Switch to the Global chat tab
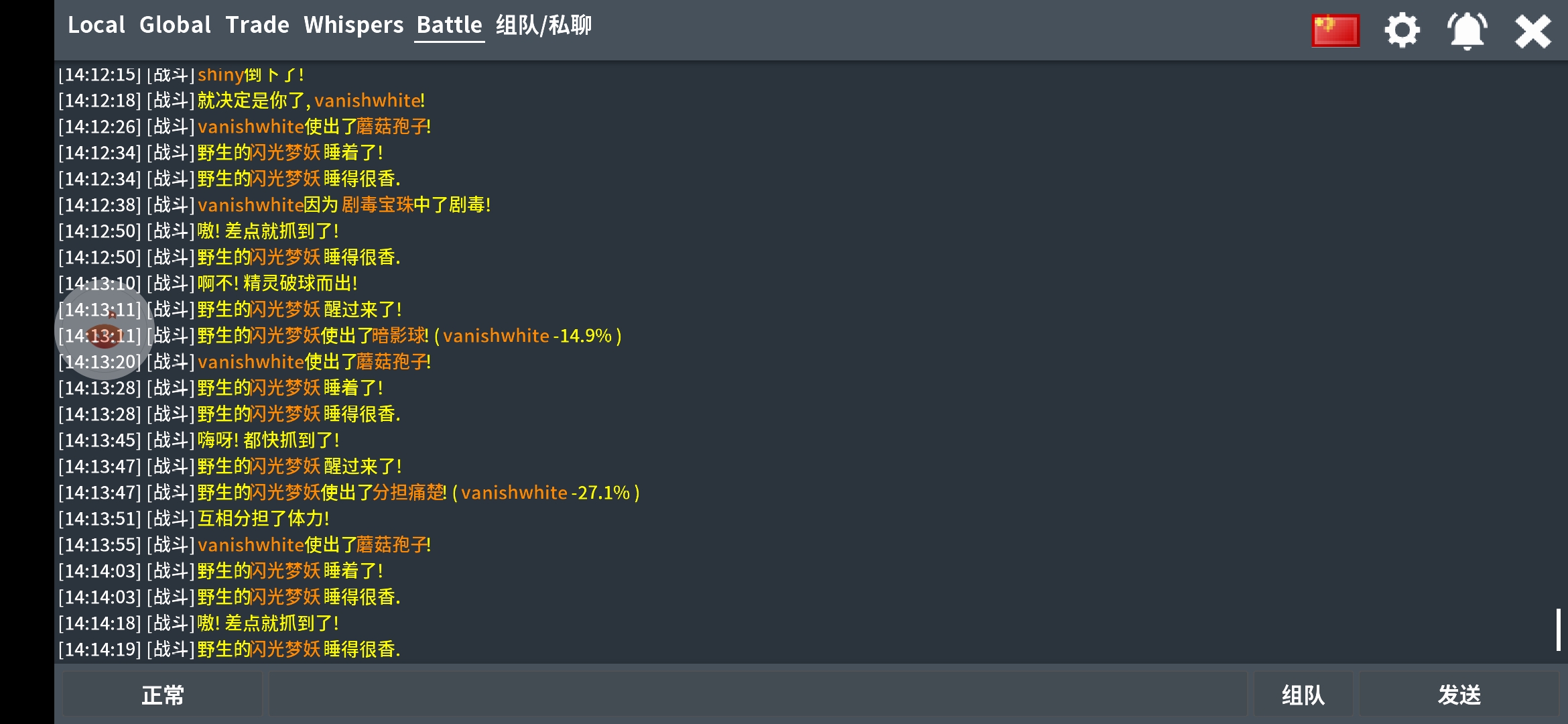 [175, 25]
